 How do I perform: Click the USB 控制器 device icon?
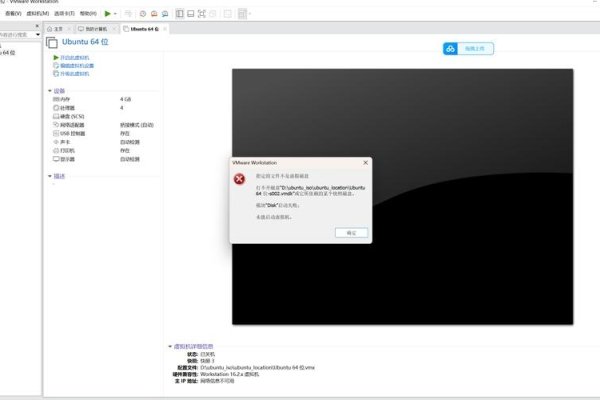tap(56, 133)
